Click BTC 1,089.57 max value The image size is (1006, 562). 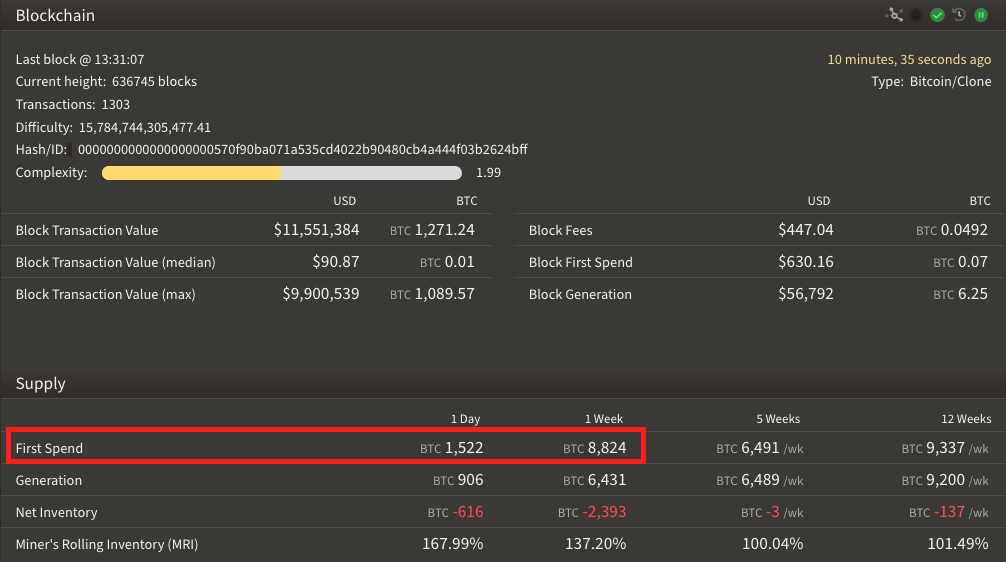(x=432, y=294)
